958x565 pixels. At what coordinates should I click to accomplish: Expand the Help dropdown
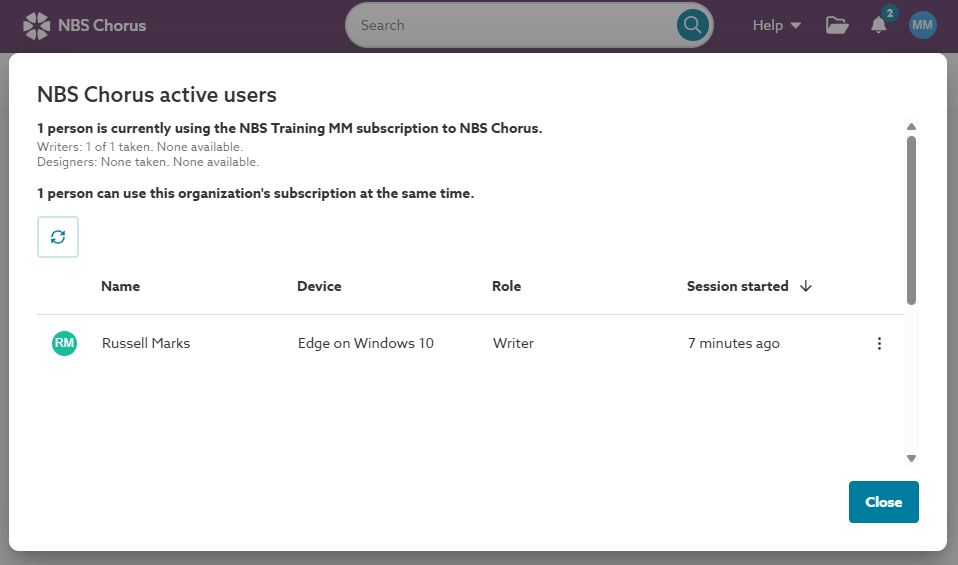777,25
